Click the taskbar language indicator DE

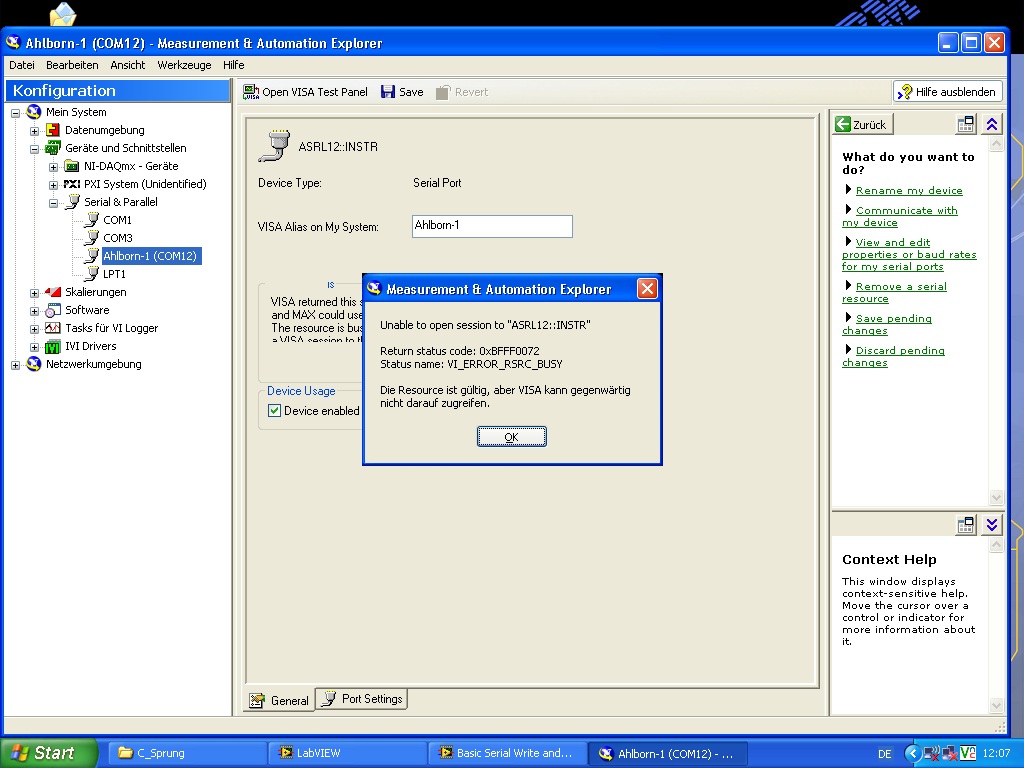click(x=885, y=754)
